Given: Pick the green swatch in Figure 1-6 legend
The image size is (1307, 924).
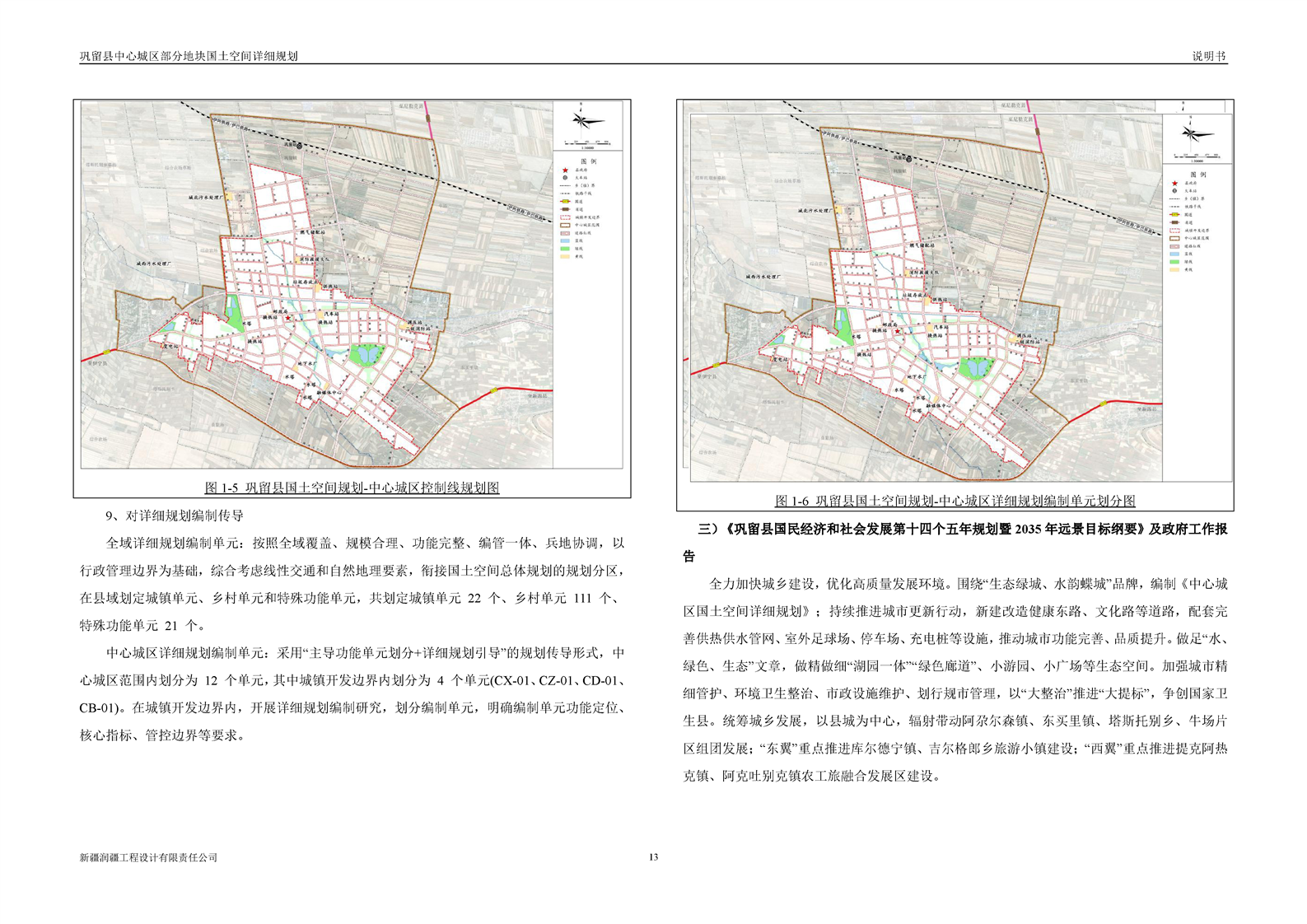Looking at the screenshot, I should pos(1174,261).
